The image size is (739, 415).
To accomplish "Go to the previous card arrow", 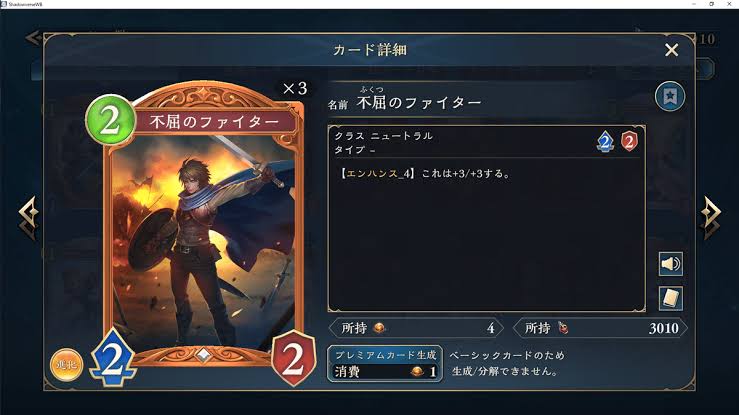I will (x=28, y=218).
